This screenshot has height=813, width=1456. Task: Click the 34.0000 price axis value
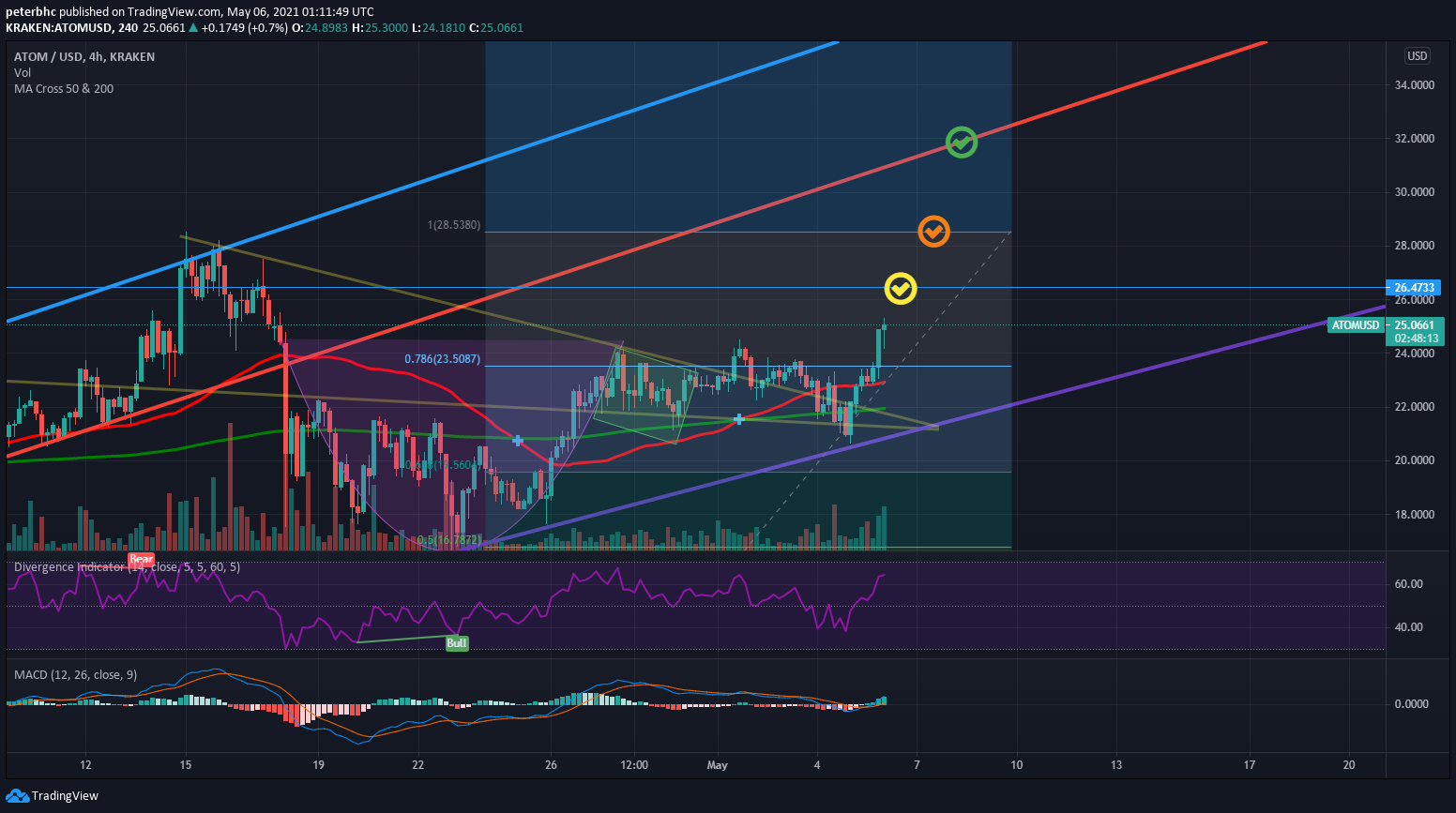[x=1415, y=85]
